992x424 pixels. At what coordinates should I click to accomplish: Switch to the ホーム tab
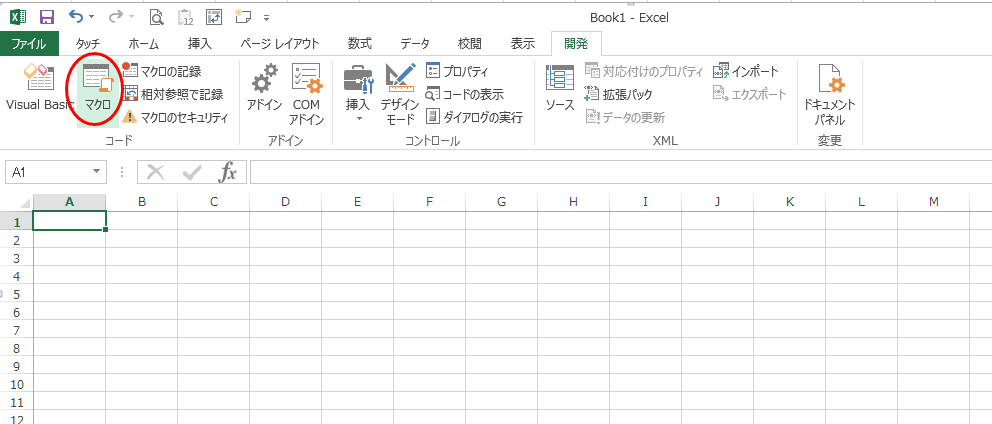144,44
